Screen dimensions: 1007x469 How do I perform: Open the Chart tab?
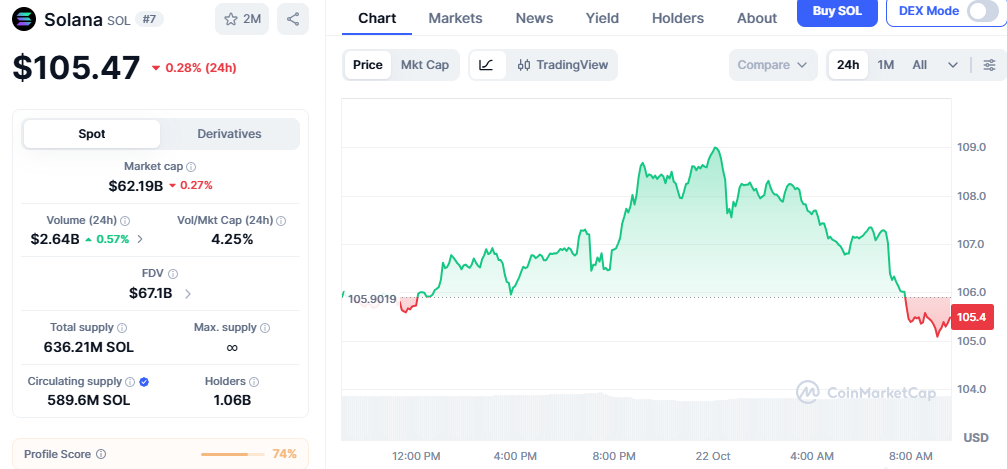click(377, 18)
